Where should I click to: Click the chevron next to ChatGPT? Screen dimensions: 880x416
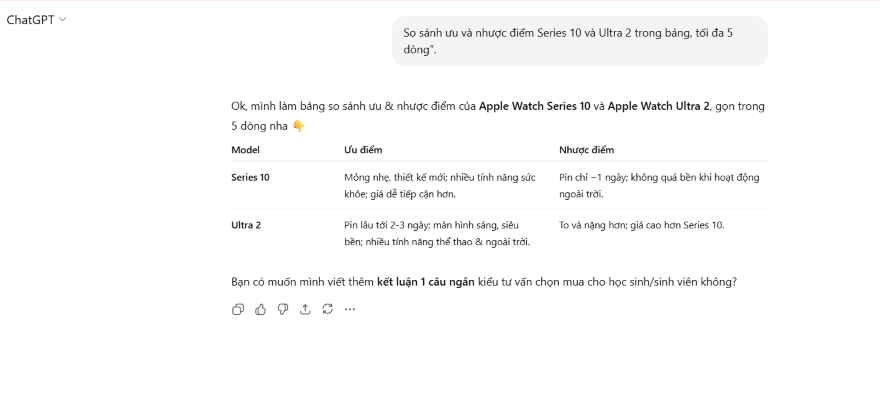pyautogui.click(x=63, y=19)
